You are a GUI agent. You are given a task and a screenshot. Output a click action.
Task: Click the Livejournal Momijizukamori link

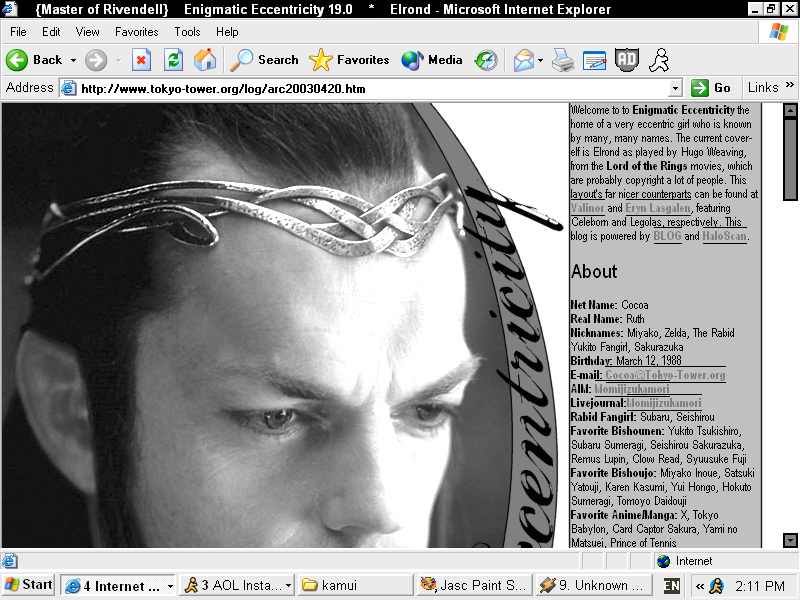(664, 403)
